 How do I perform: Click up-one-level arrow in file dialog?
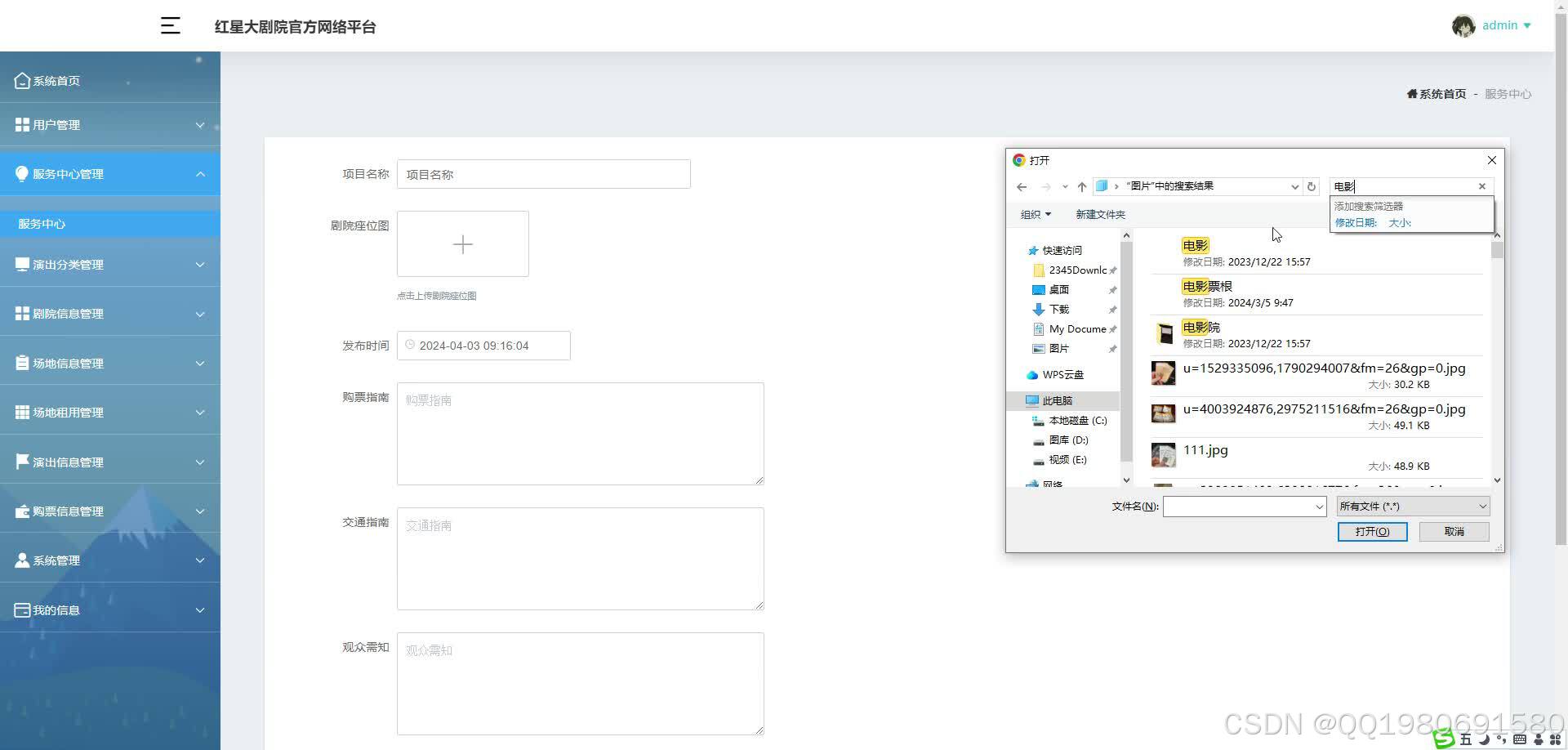coord(1082,187)
